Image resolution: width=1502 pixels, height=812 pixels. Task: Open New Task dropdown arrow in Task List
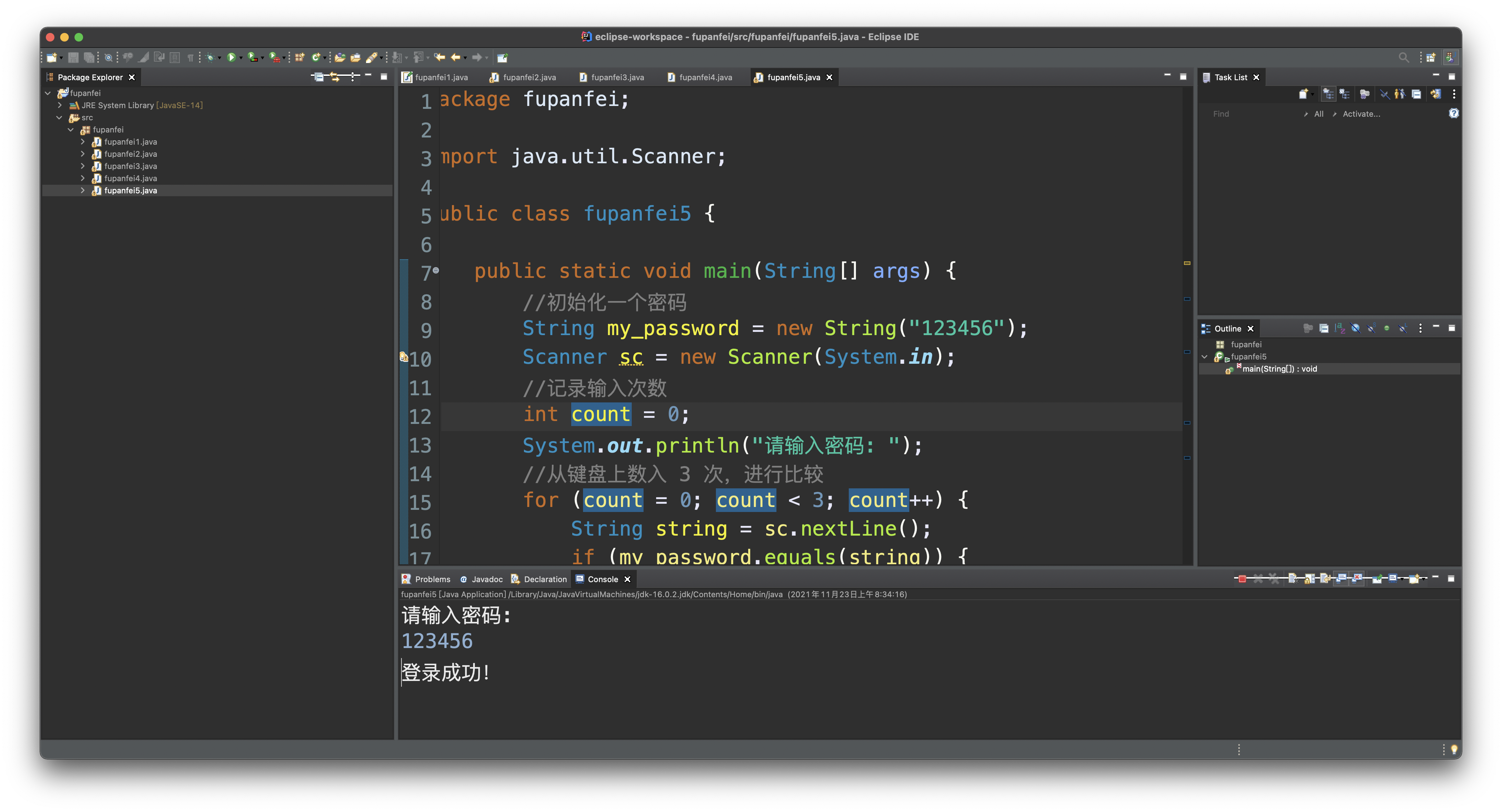[x=1313, y=95]
